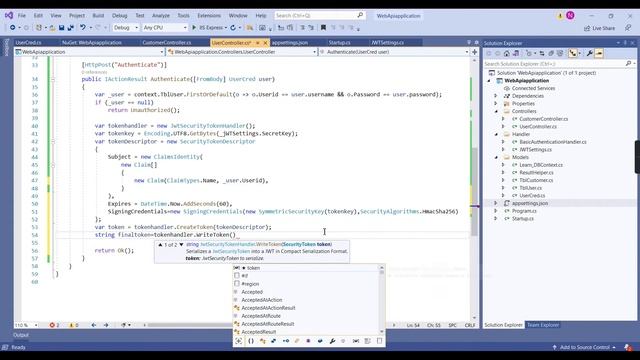Toggle the classes filter icon in IntelliSense bar
This screenshot has height=360, width=640.
point(262,341)
